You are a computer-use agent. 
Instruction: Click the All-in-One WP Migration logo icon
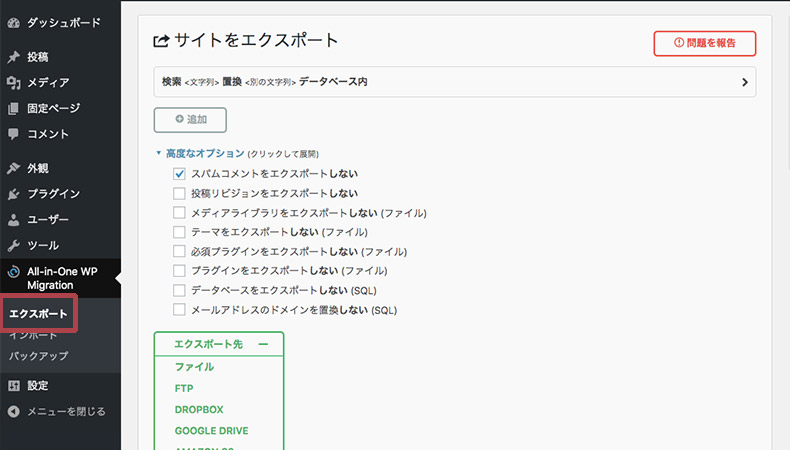coord(14,272)
